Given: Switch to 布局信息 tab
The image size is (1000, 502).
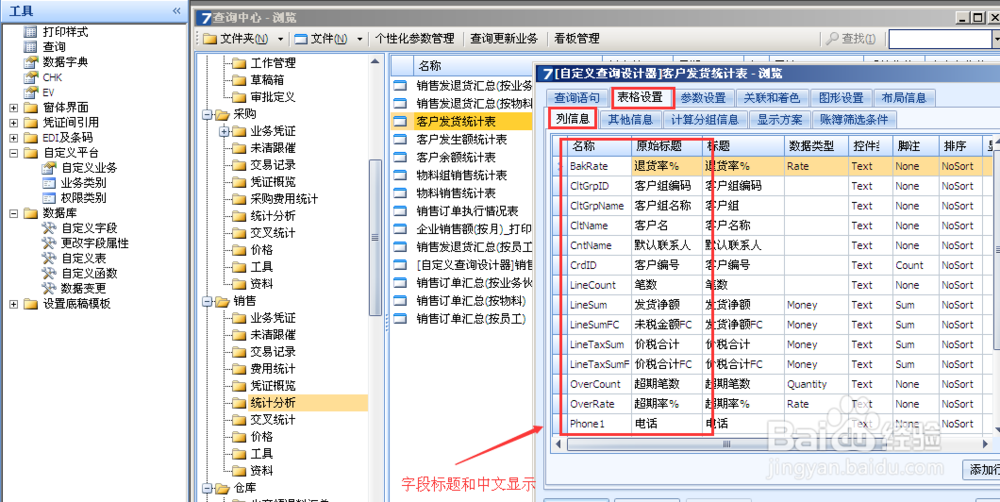Looking at the screenshot, I should (904, 98).
